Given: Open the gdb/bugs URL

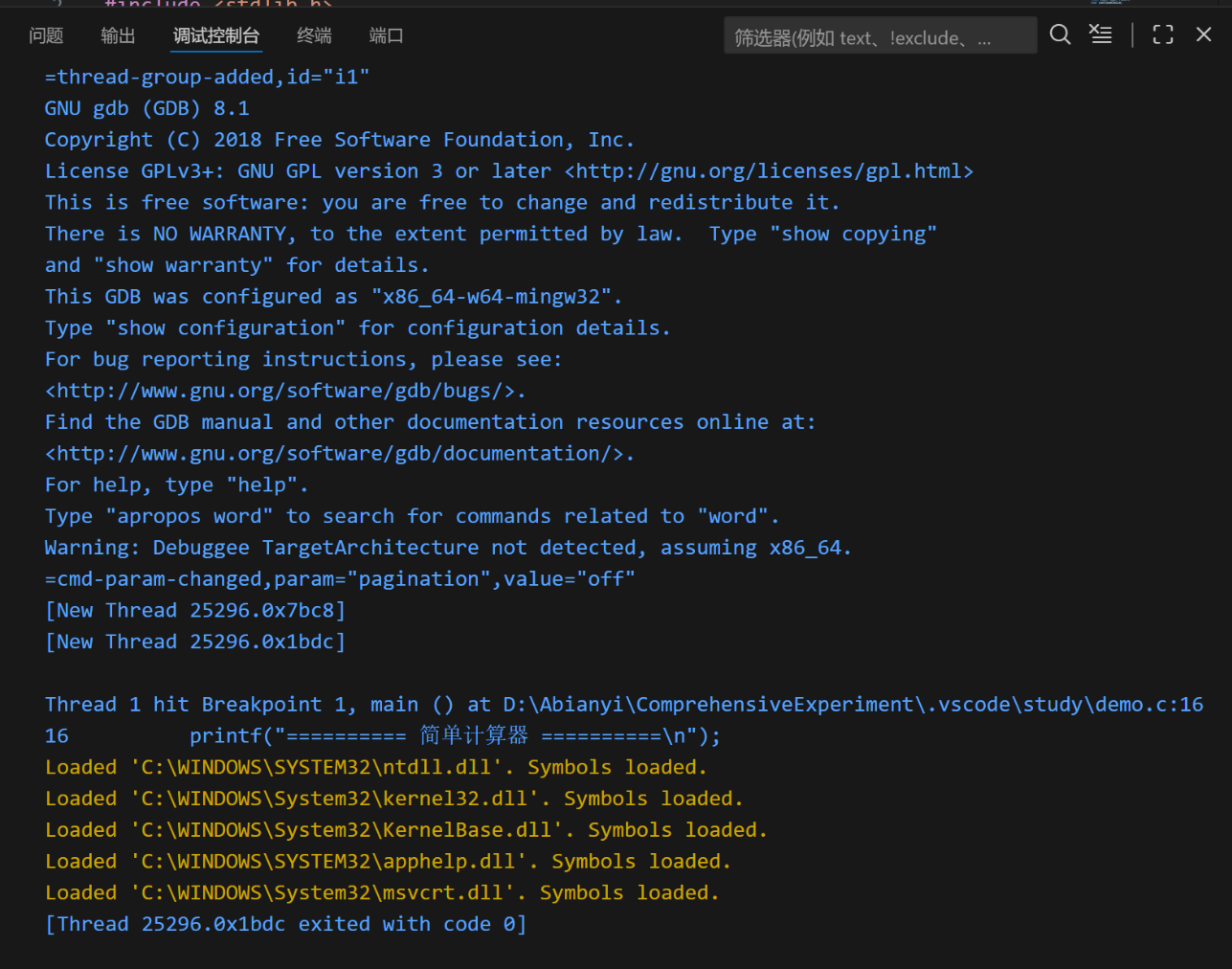Looking at the screenshot, I should pos(285,391).
